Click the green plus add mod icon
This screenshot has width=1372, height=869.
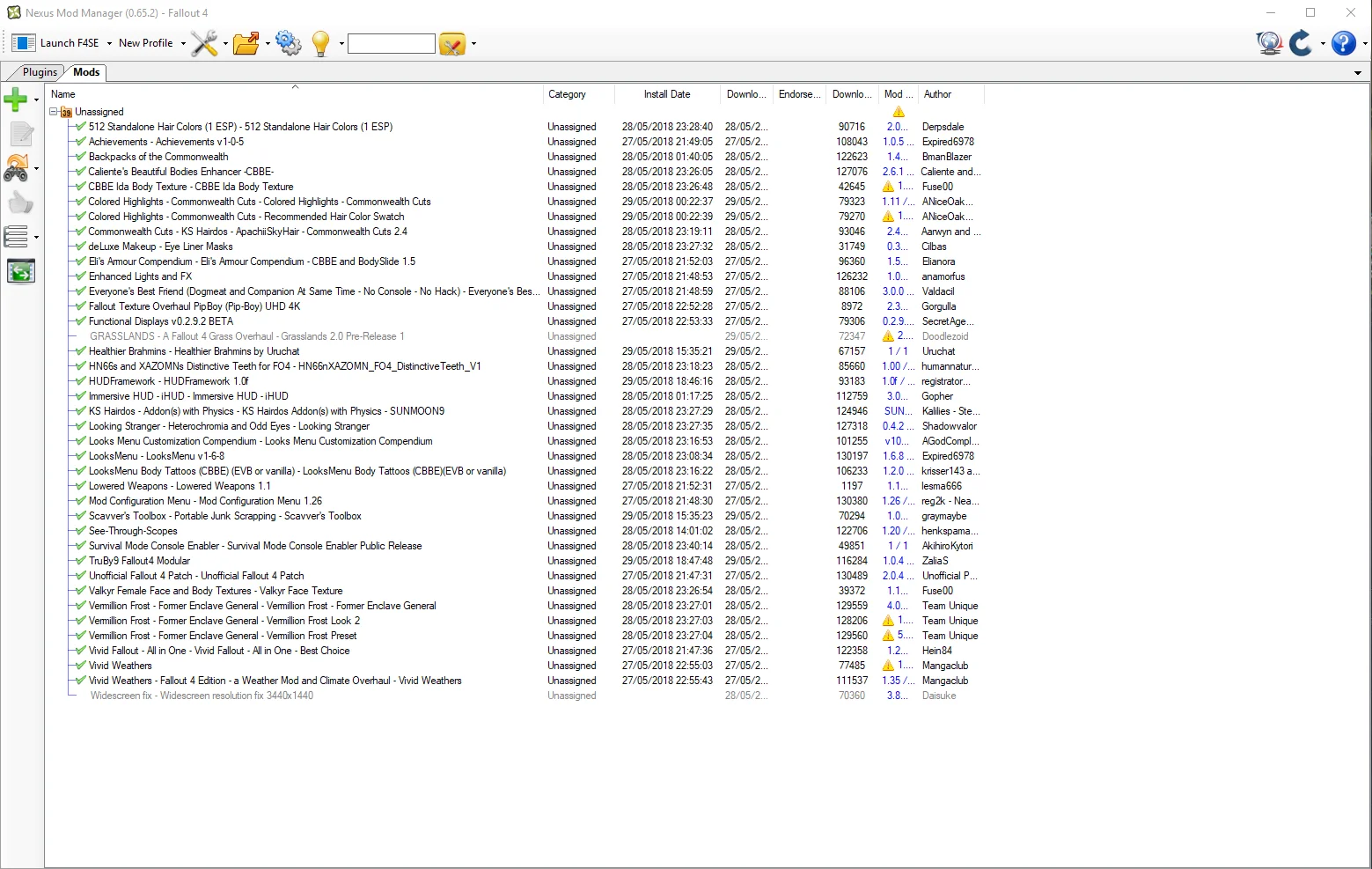coord(16,99)
